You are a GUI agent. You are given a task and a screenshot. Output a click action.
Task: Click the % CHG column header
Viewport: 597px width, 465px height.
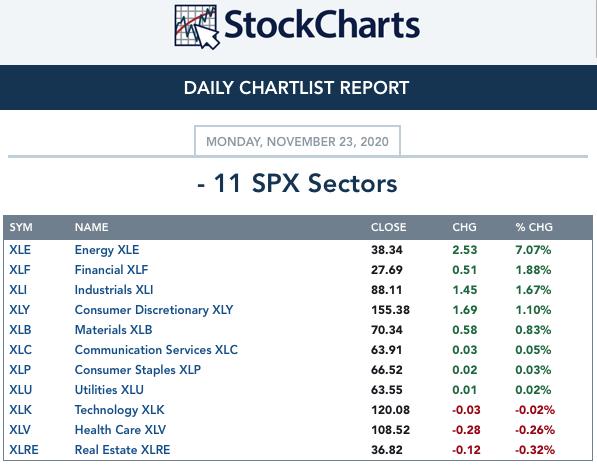tap(534, 227)
